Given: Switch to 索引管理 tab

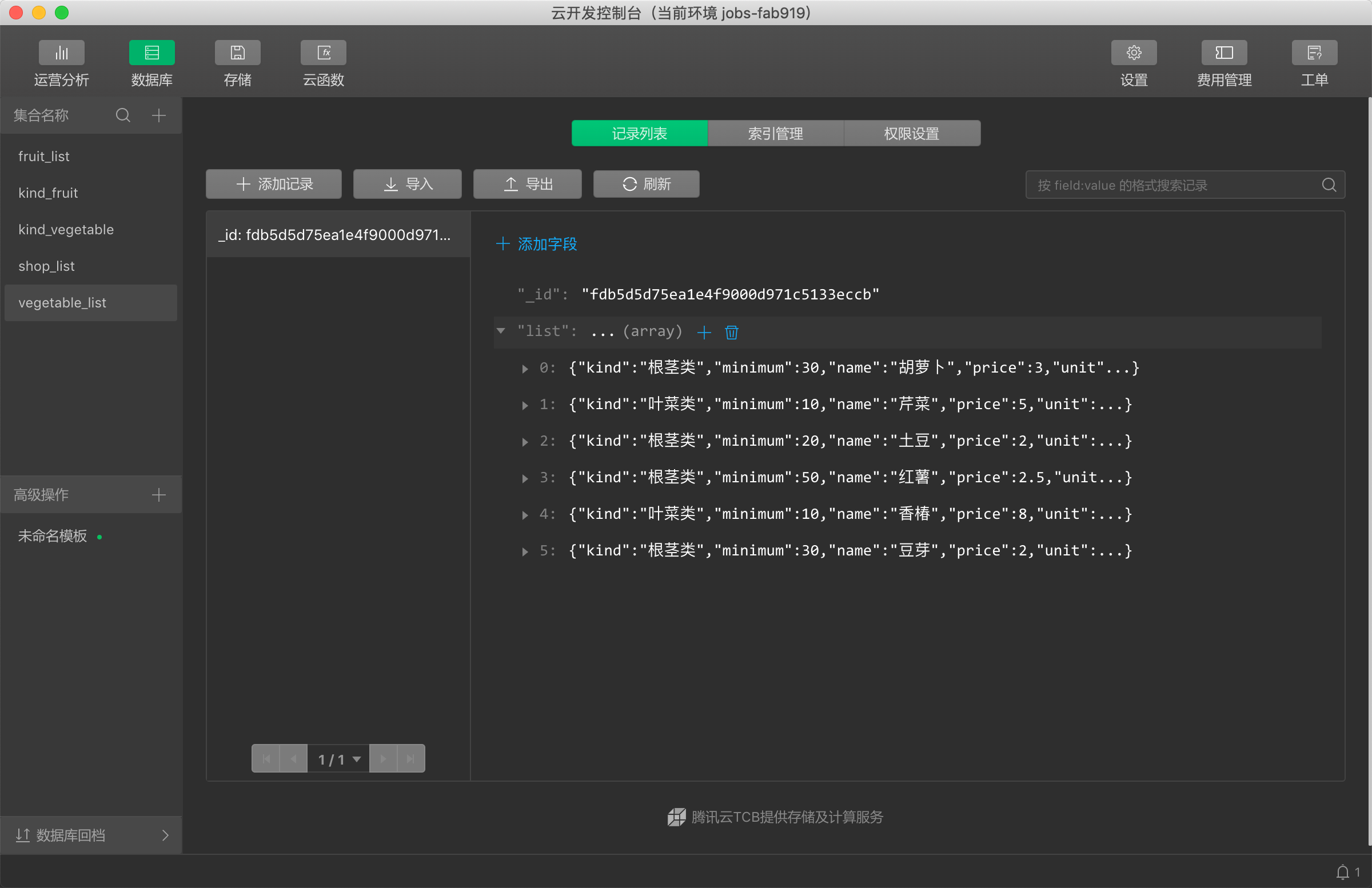Looking at the screenshot, I should click(x=775, y=134).
